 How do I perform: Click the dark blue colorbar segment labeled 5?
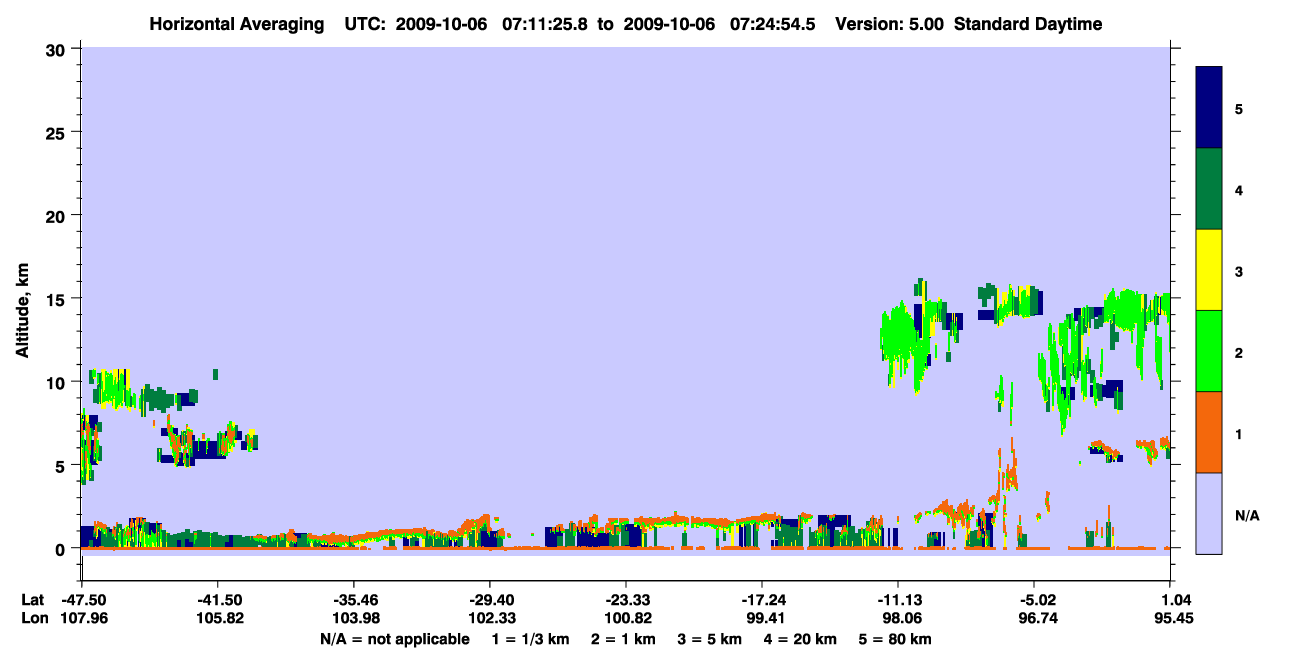pos(1209,108)
